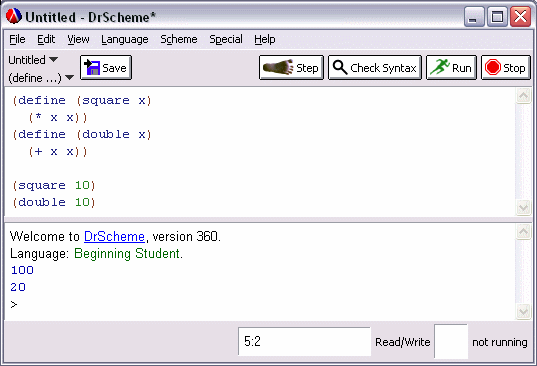Minimize the DrScheme window

pos(474,16)
